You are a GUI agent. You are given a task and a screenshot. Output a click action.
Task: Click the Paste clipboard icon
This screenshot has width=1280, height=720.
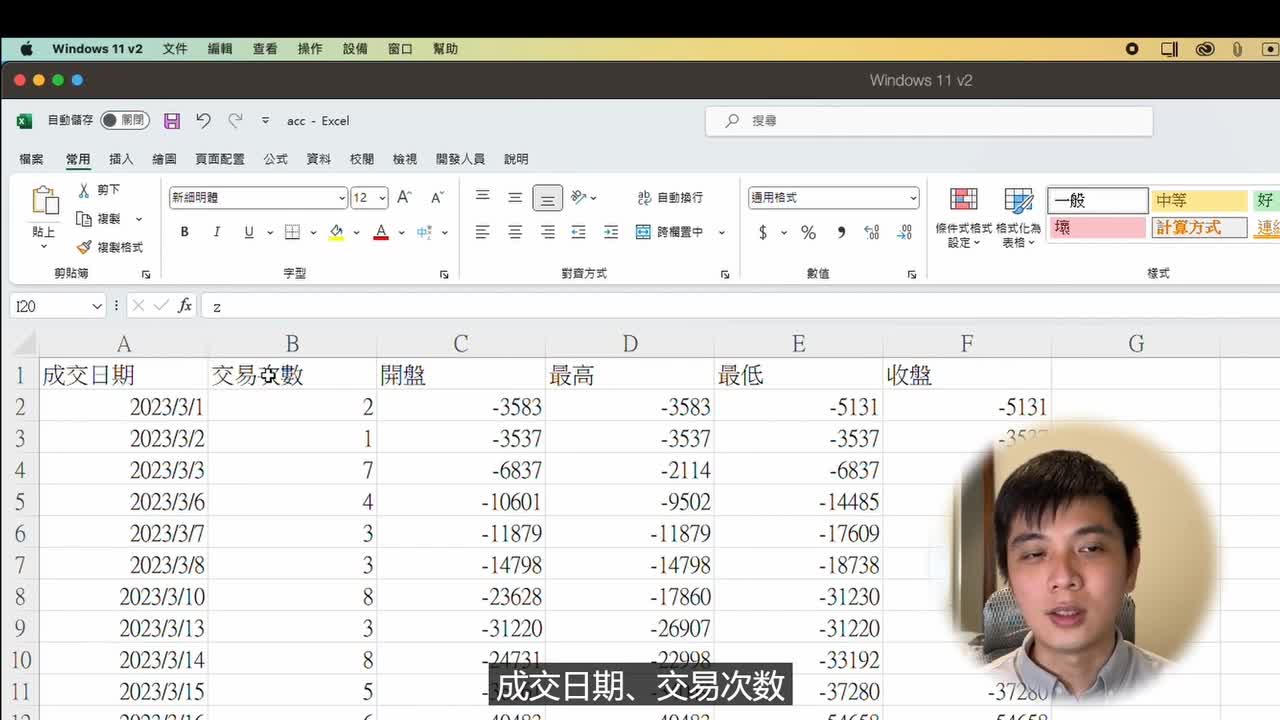[x=45, y=202]
